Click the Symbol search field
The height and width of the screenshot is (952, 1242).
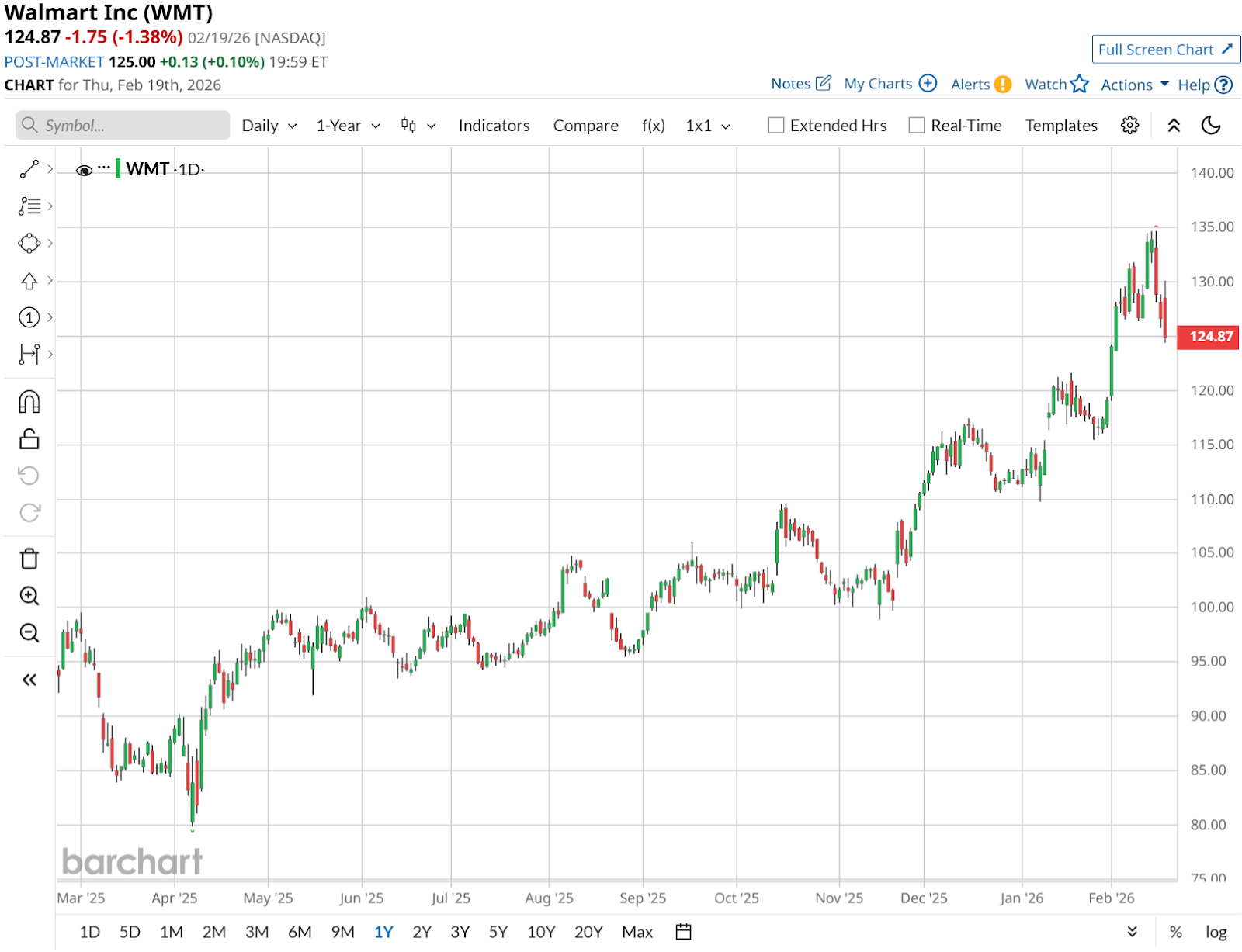(x=123, y=126)
